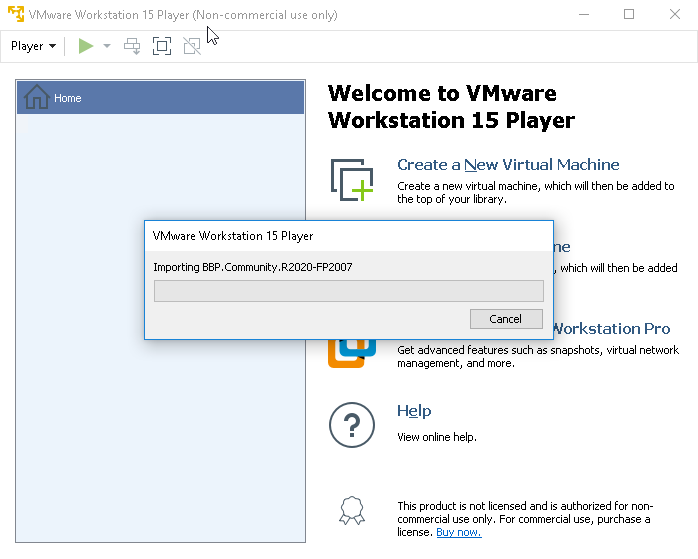Viewport: 698px width, 559px height.
Task: Click the Workstation Pro orange-blue icon
Action: coord(352,353)
